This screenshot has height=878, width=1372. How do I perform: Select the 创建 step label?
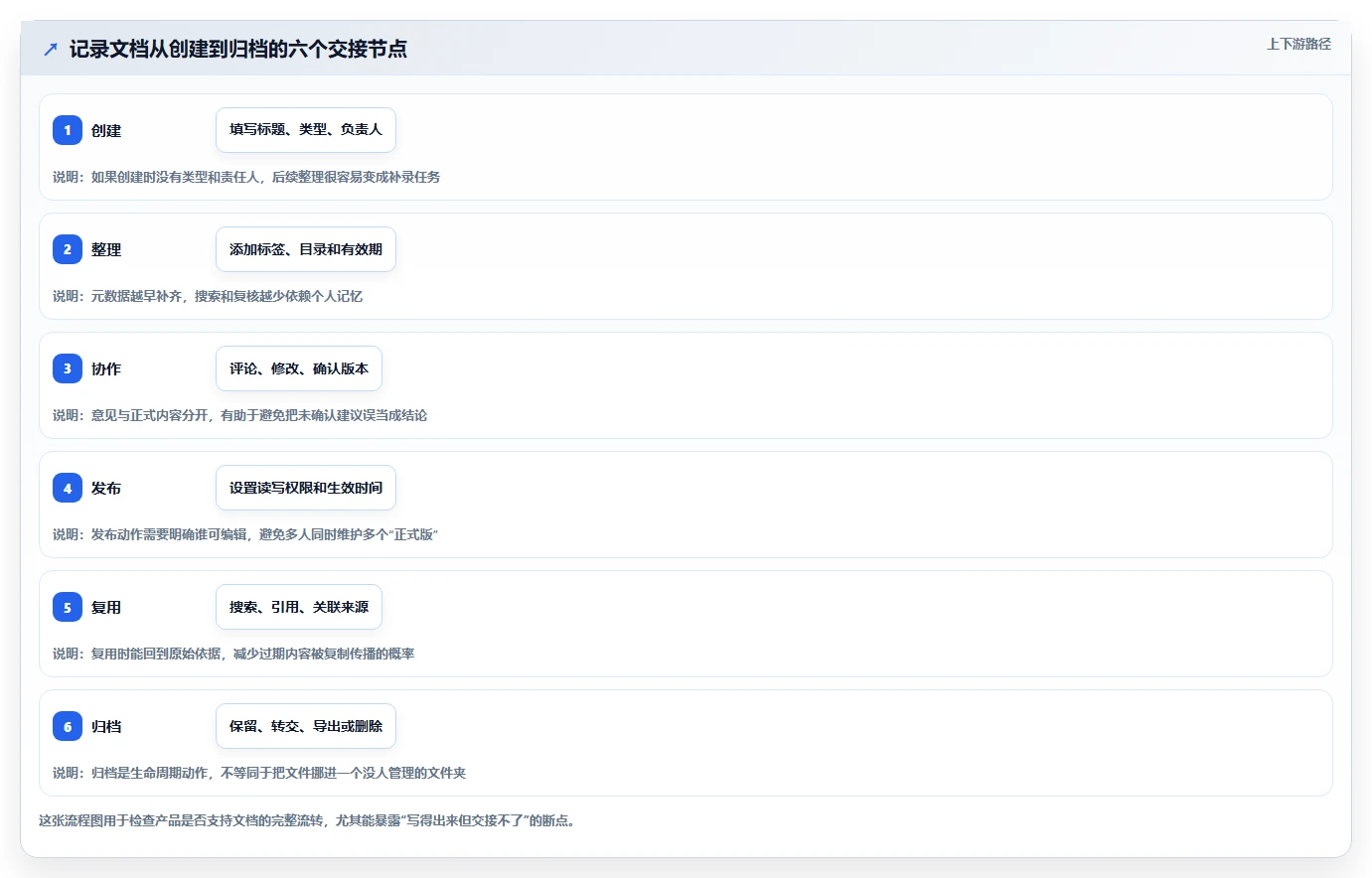coord(106,130)
